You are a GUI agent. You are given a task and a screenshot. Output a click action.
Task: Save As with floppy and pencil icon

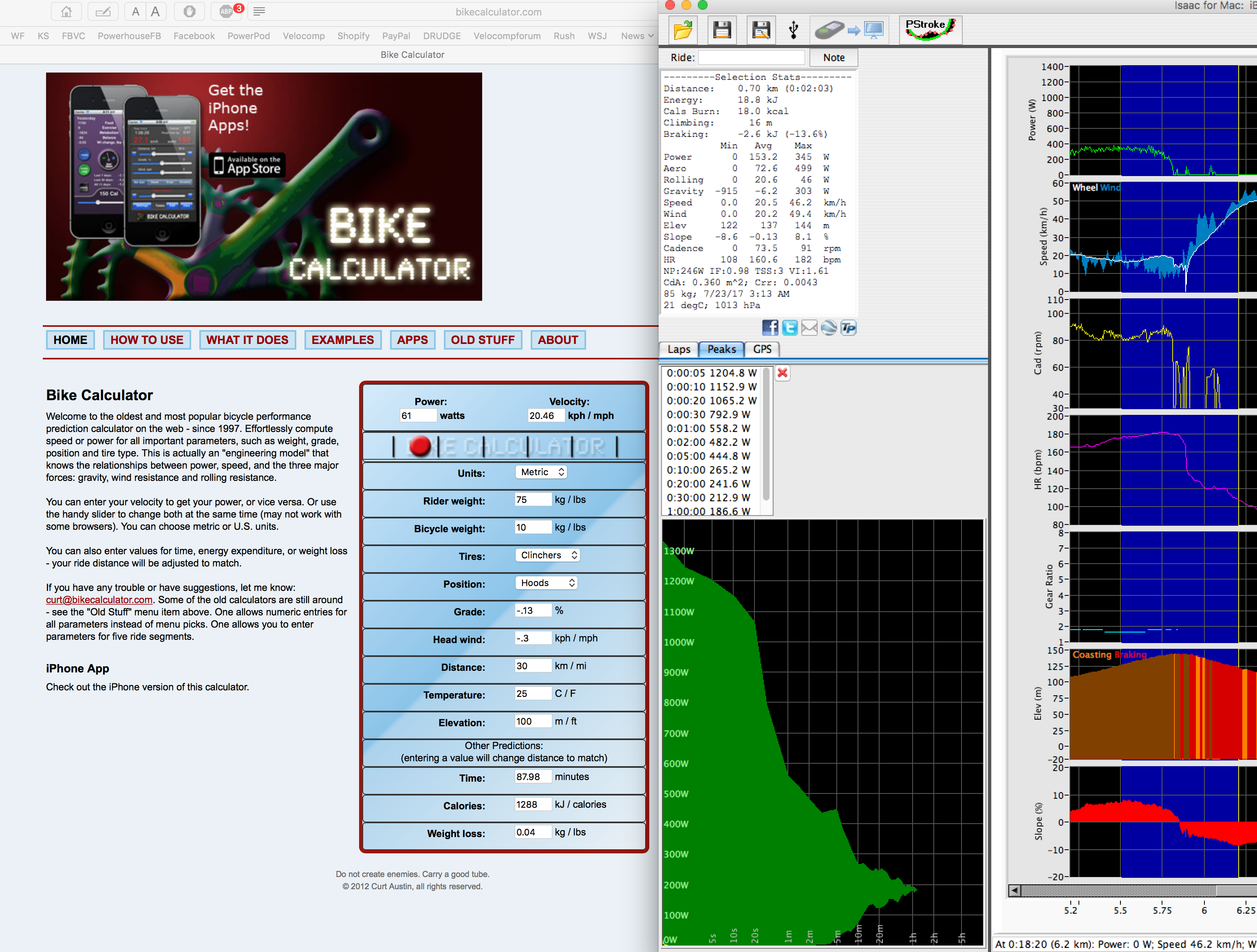761,30
